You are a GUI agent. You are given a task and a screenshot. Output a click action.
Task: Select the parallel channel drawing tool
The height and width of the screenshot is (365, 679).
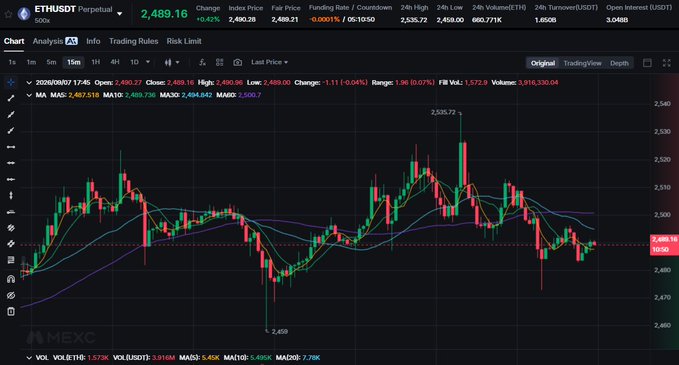11,228
